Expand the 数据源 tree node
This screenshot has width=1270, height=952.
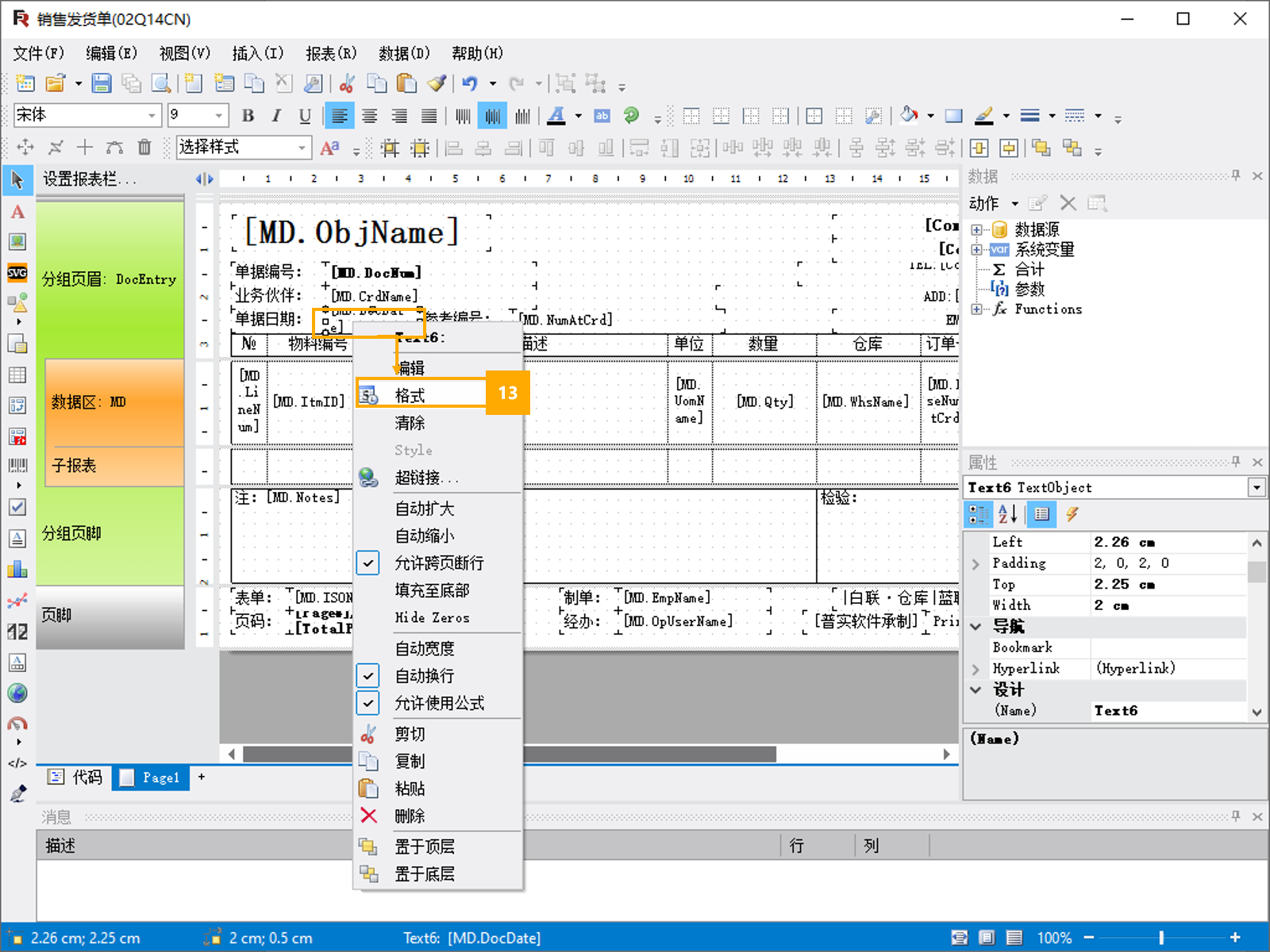pyautogui.click(x=976, y=230)
